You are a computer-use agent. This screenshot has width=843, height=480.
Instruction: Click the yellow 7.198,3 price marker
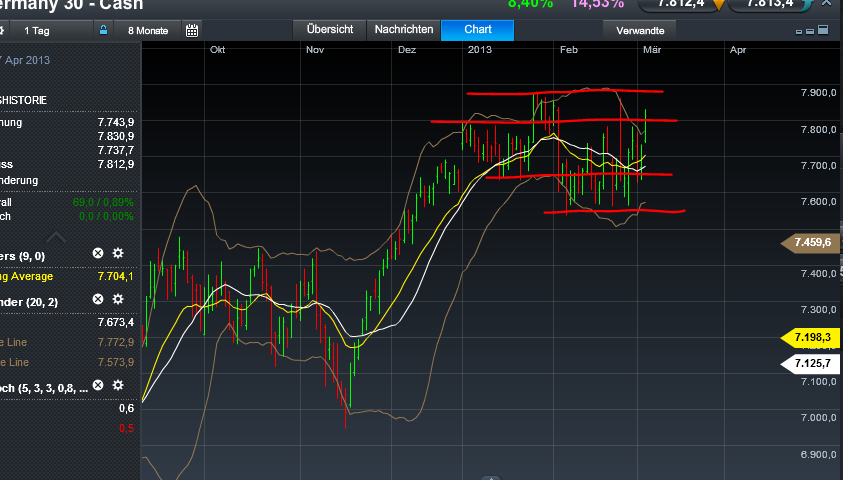click(x=810, y=338)
